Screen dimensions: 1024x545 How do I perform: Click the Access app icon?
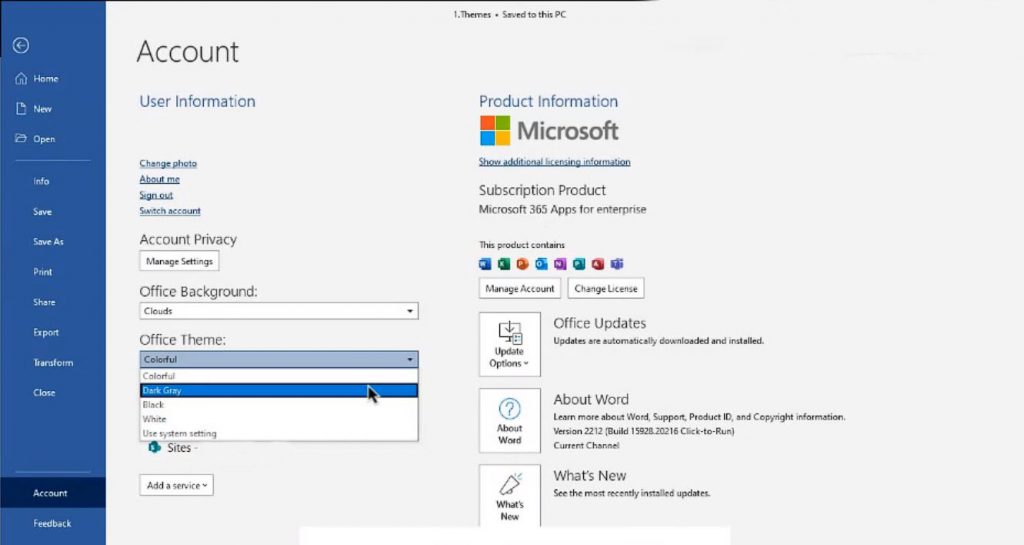pyautogui.click(x=598, y=264)
